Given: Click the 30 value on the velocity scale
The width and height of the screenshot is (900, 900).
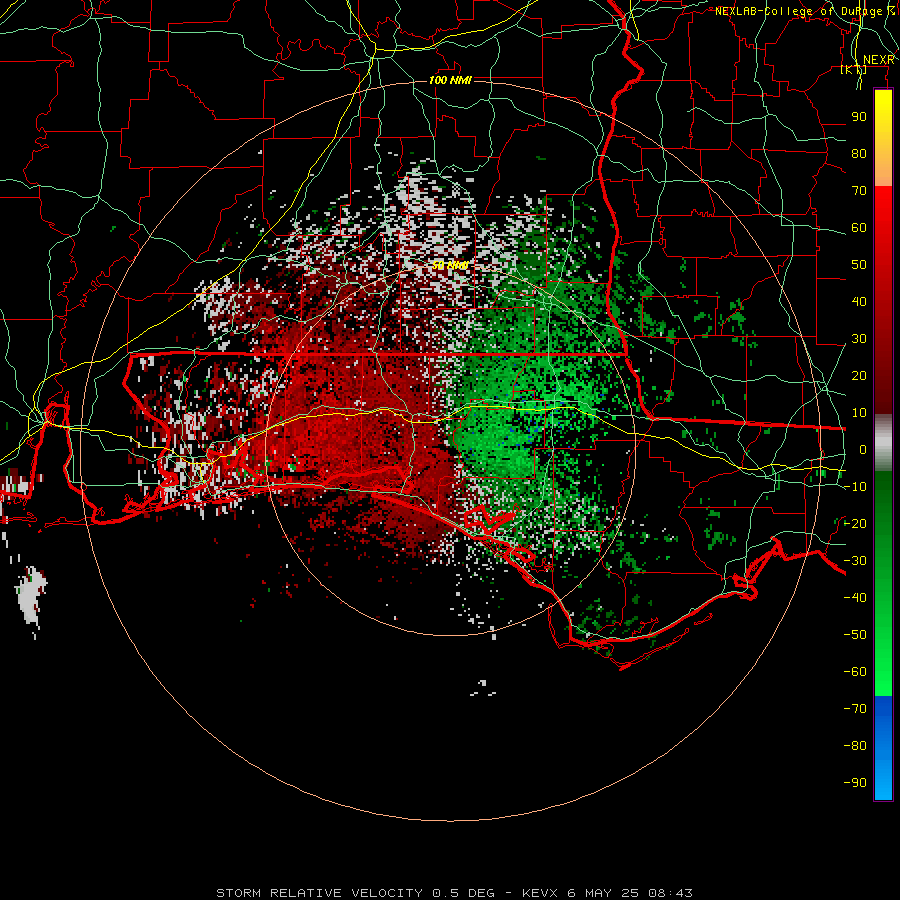Looking at the screenshot, I should 859,339.
